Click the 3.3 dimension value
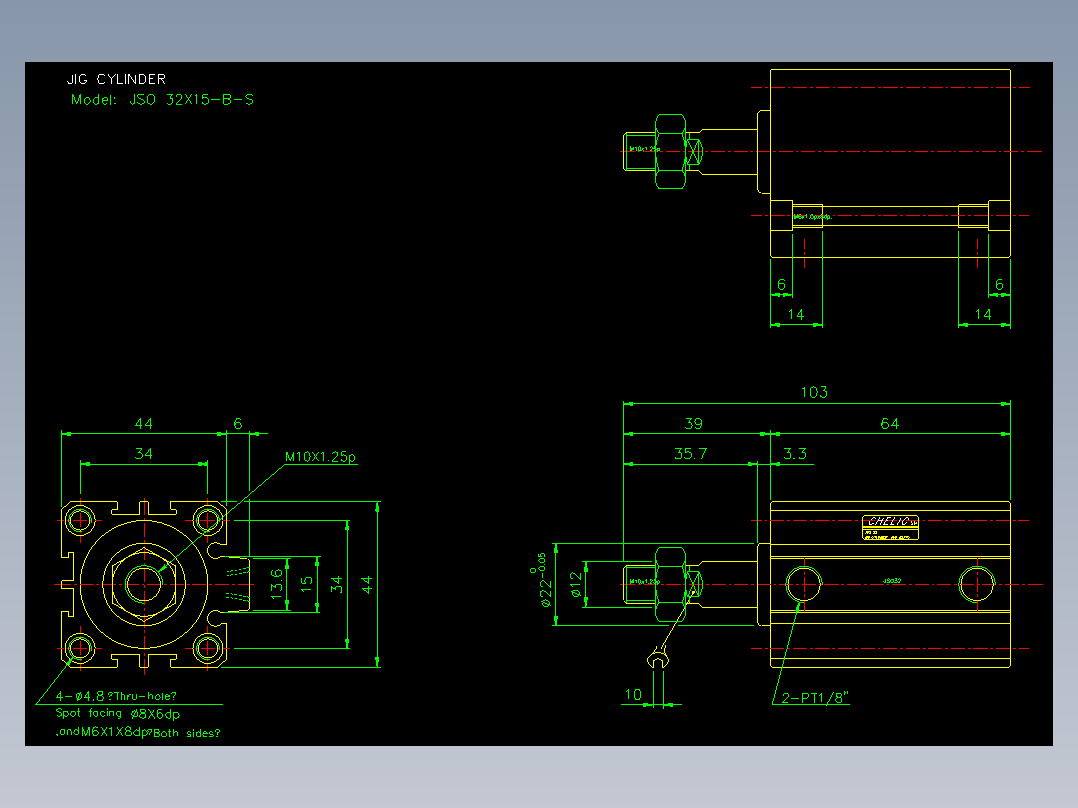Viewport: 1078px width, 808px height. [x=795, y=454]
